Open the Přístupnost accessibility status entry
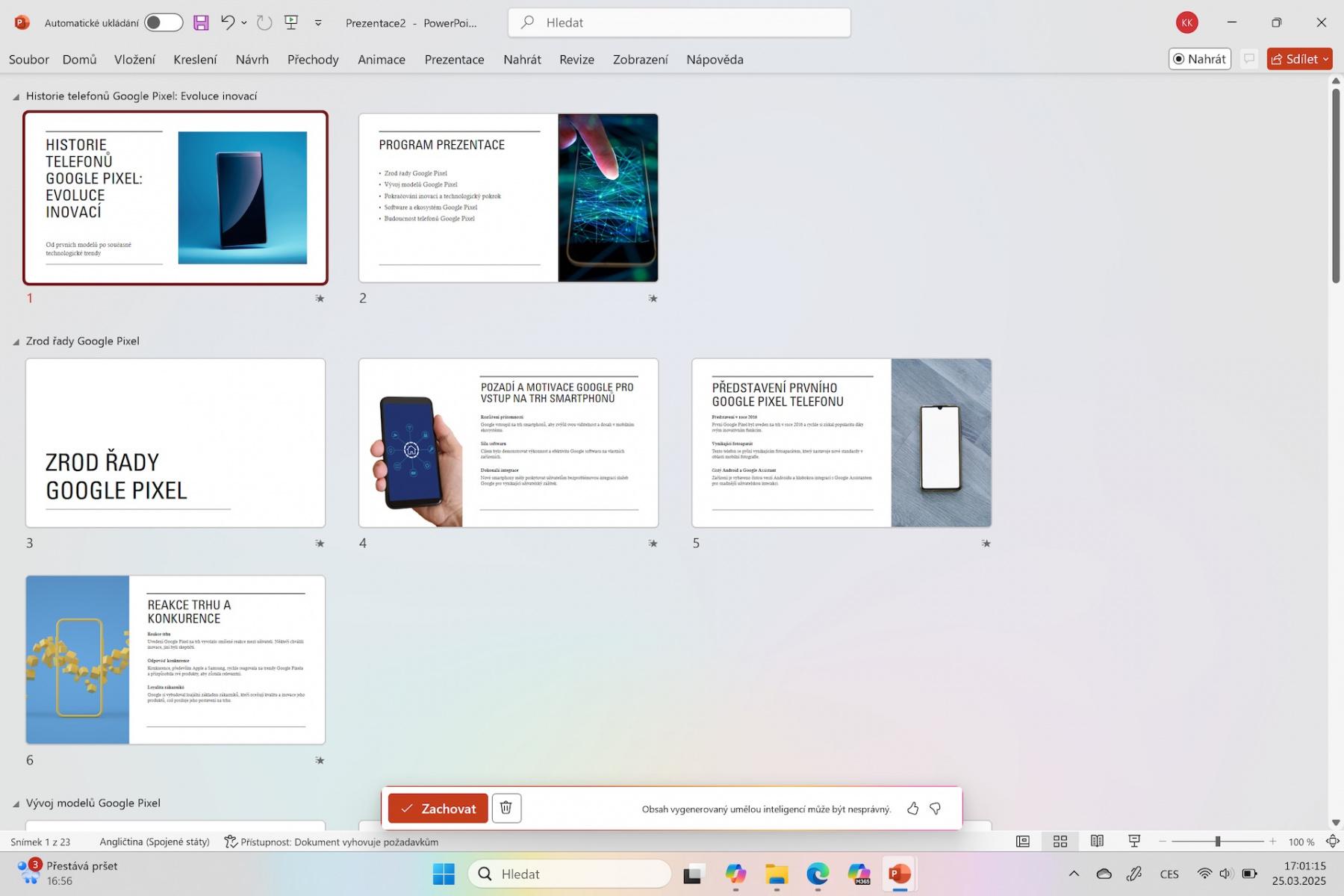 click(x=332, y=841)
